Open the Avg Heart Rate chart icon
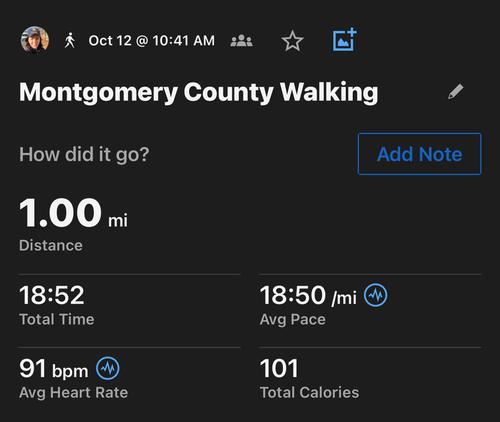 108,368
